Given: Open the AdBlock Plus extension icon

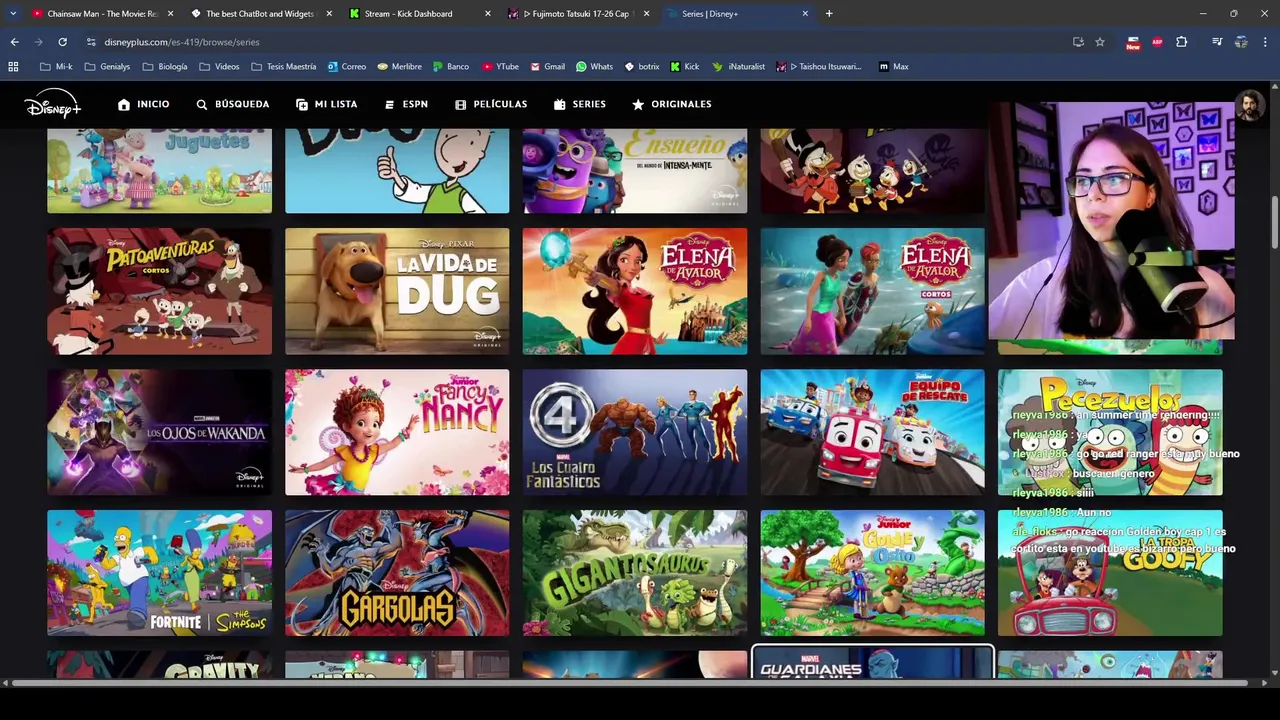Looking at the screenshot, I should point(1157,42).
